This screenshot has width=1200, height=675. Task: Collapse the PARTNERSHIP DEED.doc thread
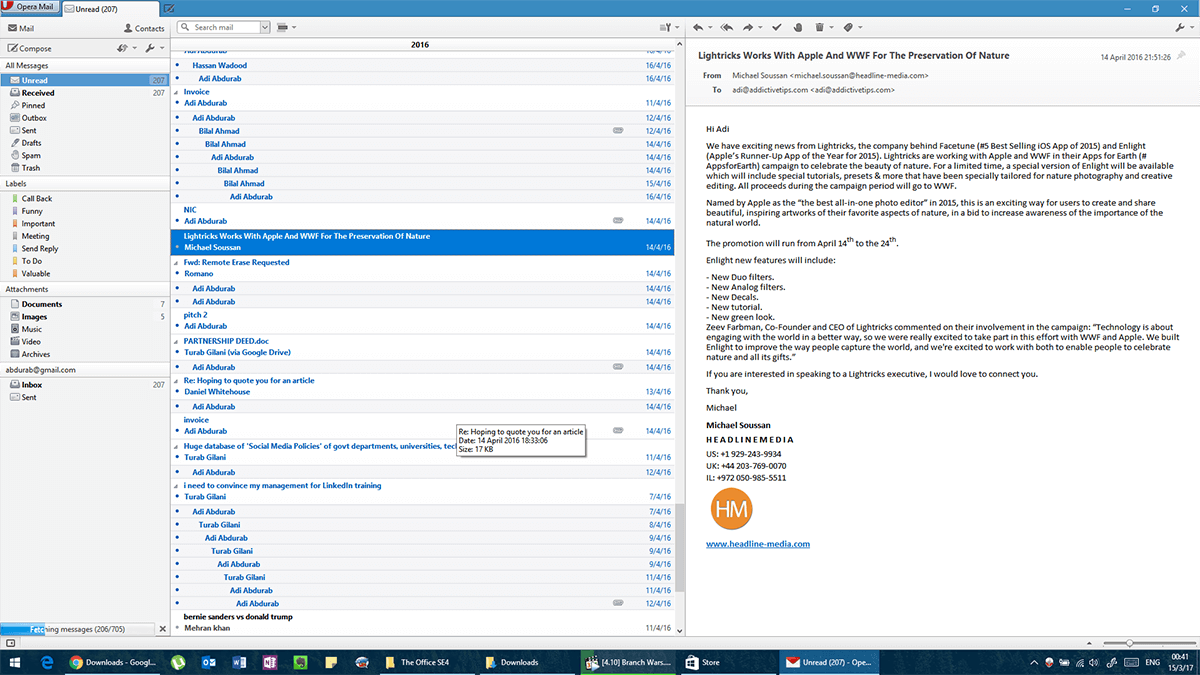pos(177,341)
